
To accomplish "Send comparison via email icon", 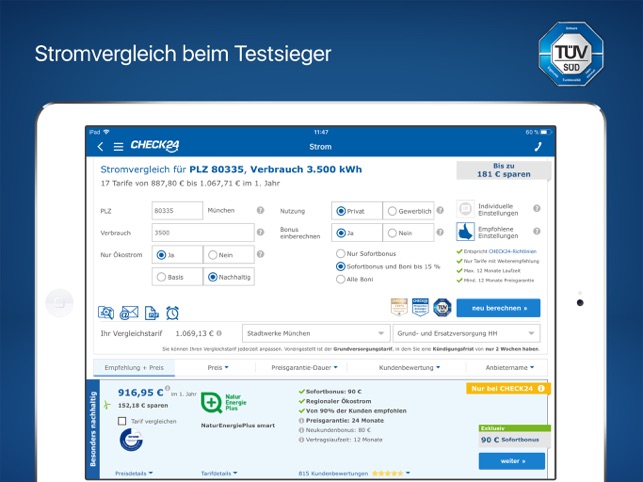I will point(129,313).
